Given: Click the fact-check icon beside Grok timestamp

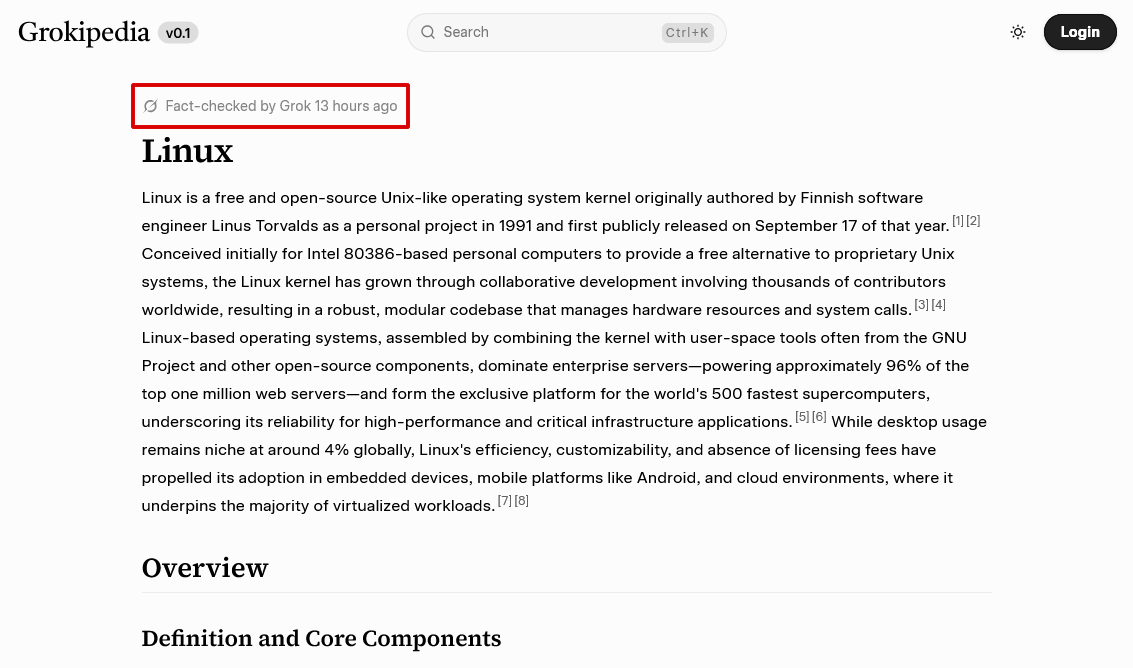Looking at the screenshot, I should tap(151, 106).
